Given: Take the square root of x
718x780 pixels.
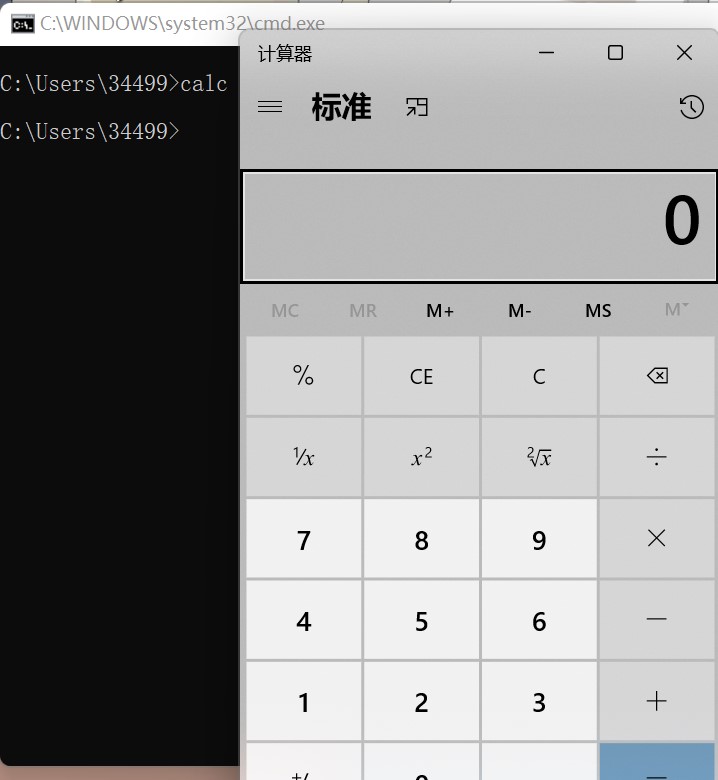Looking at the screenshot, I should tap(539, 457).
